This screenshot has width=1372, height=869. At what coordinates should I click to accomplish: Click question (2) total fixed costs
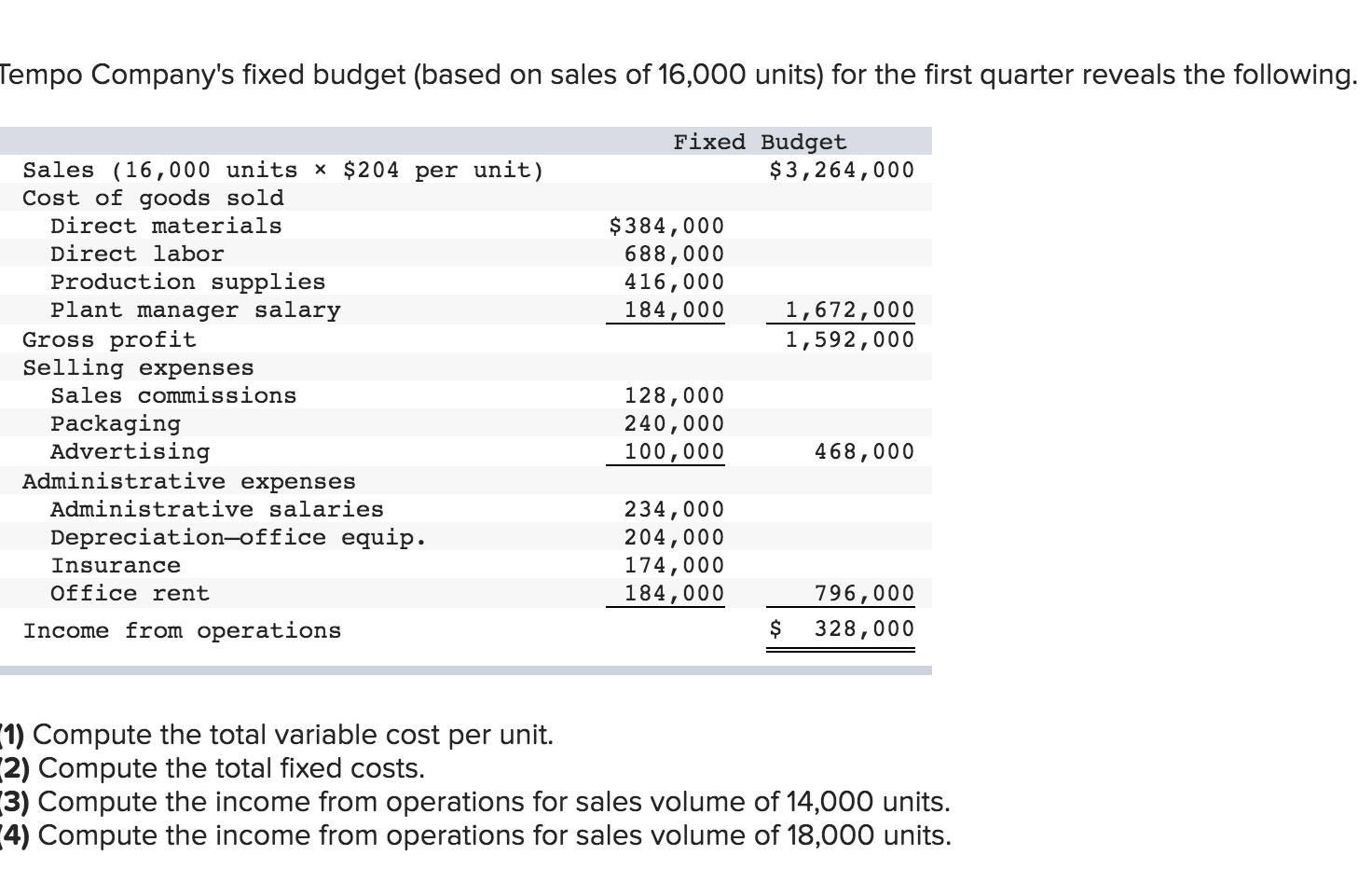(x=213, y=768)
